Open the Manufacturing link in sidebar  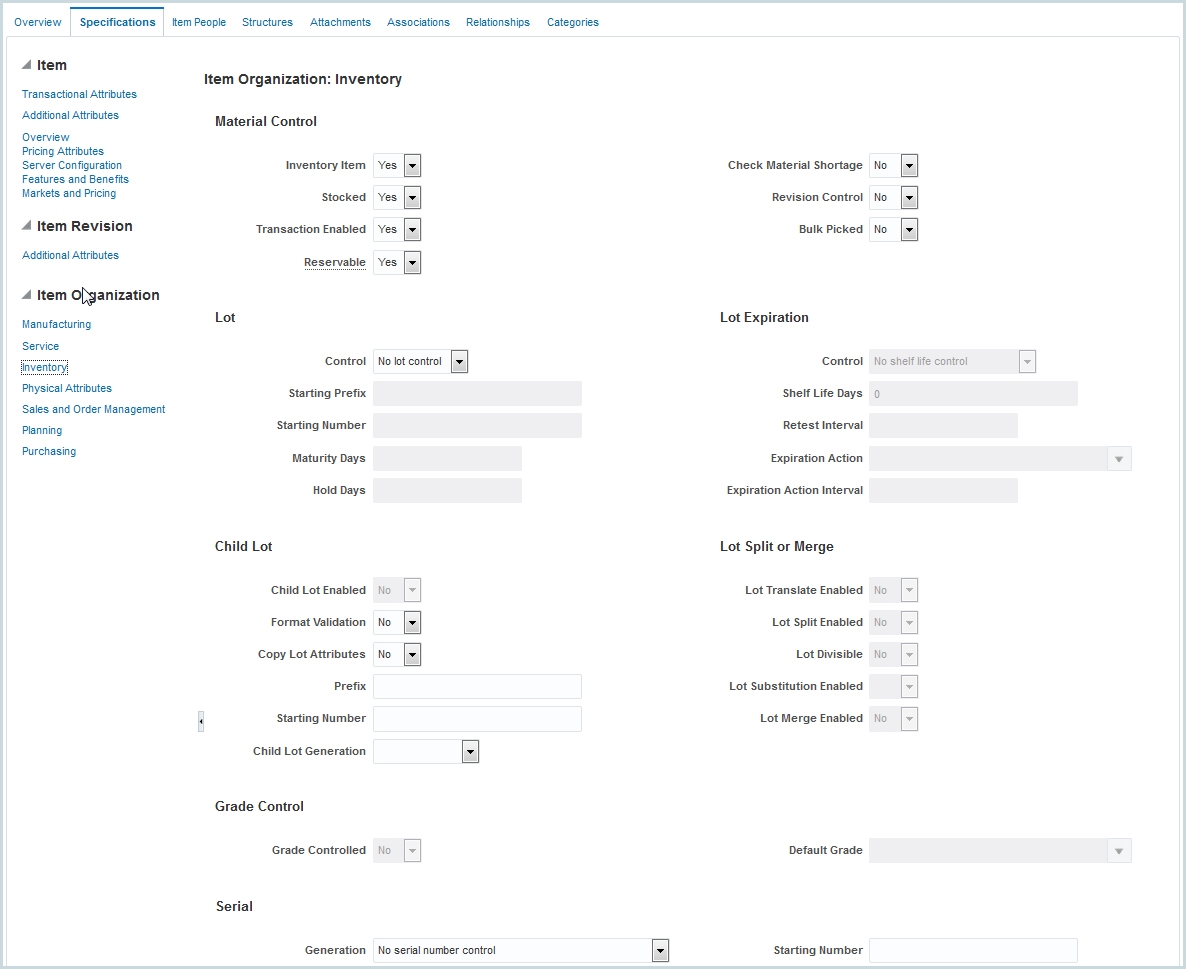pyautogui.click(x=56, y=324)
